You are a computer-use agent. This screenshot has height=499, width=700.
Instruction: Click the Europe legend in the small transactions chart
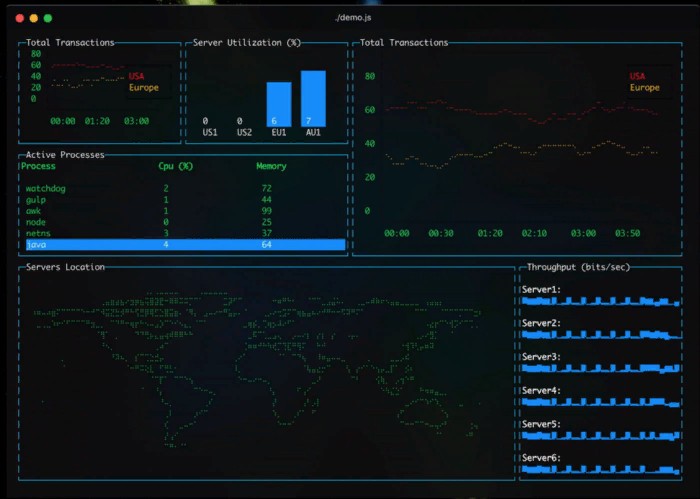click(144, 87)
